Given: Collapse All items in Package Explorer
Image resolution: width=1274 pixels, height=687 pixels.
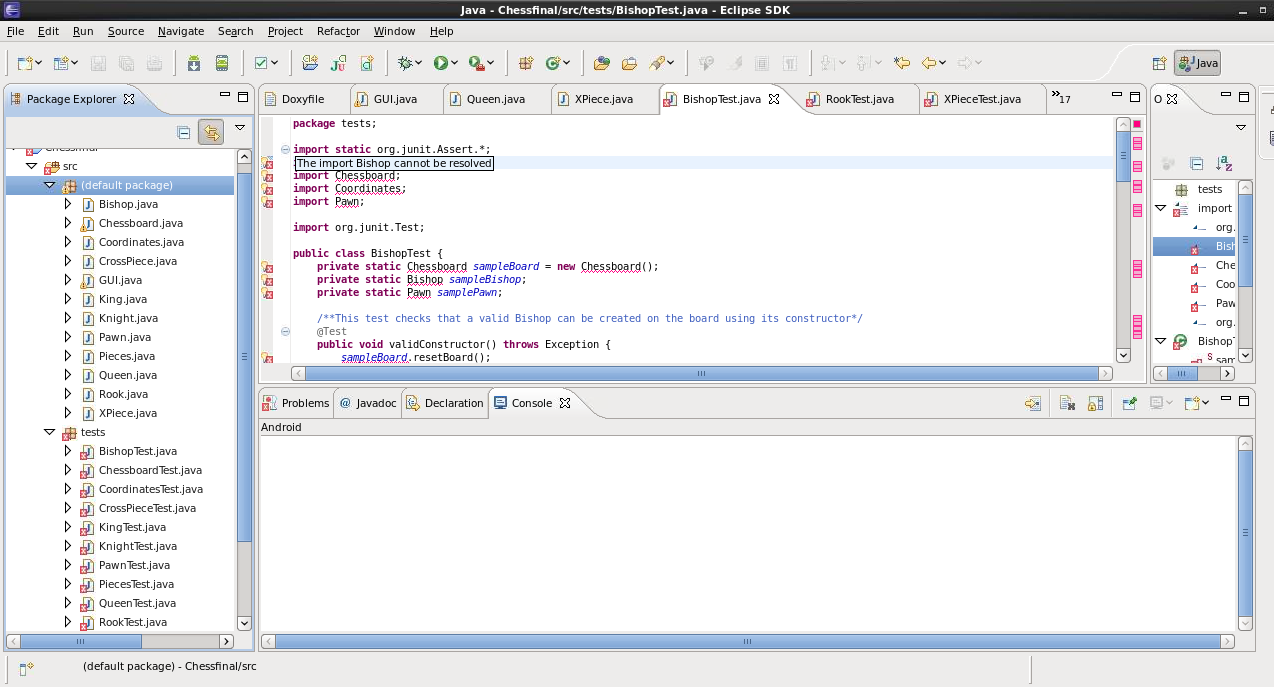Looking at the screenshot, I should point(183,131).
